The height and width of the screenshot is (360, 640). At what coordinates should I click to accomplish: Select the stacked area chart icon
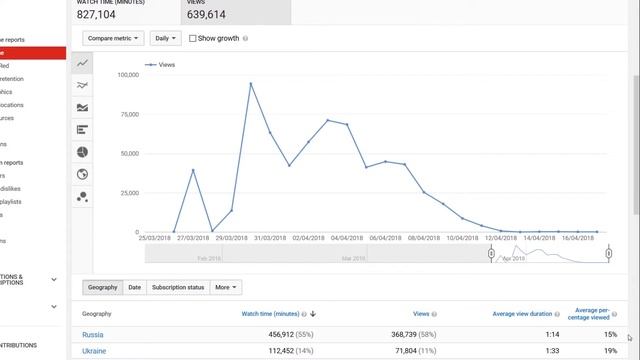click(x=82, y=108)
